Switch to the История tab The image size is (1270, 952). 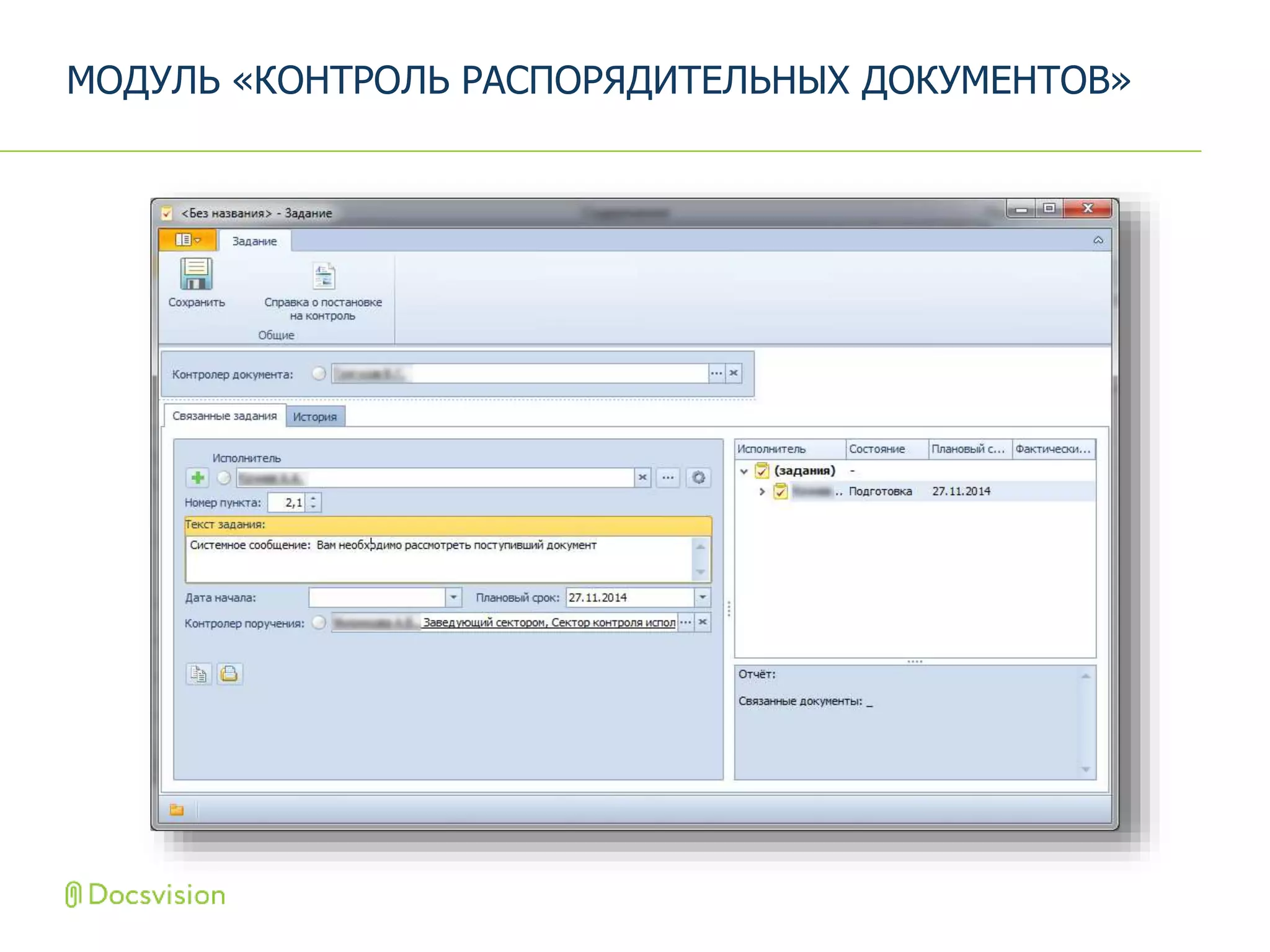click(315, 417)
